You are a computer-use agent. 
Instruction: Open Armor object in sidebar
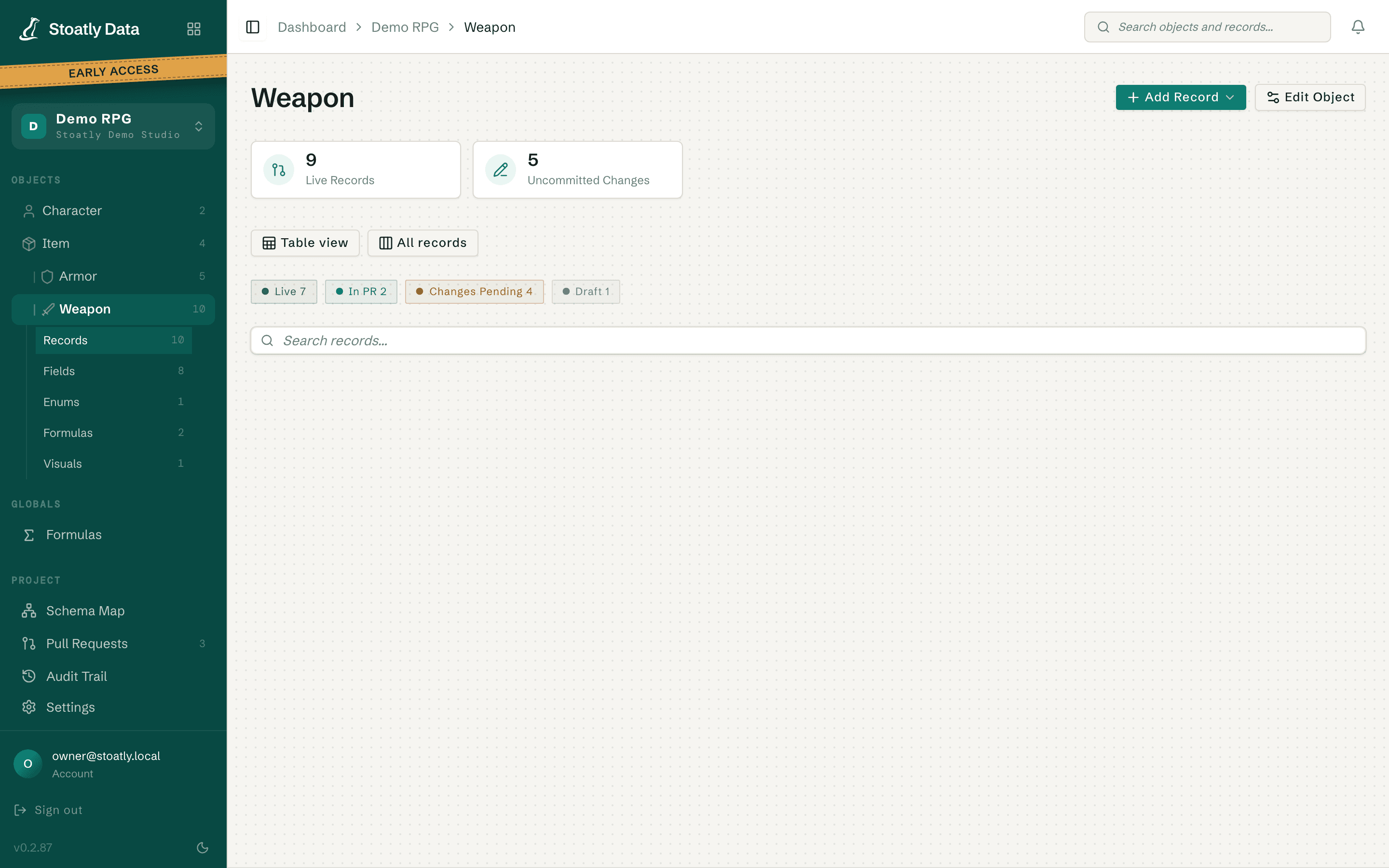(x=113, y=276)
